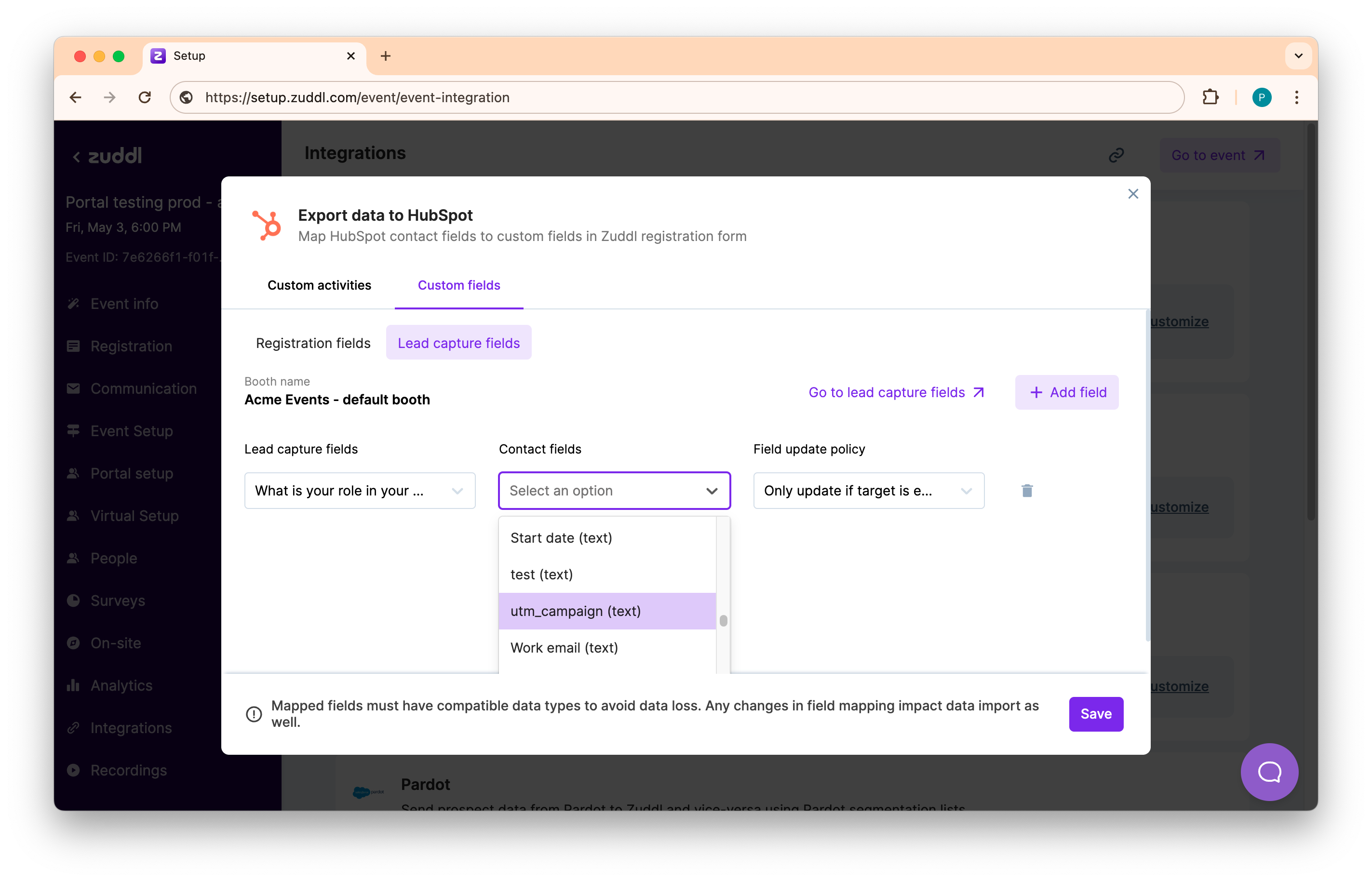Screen dimensions: 1372x882
Task: Open the Field update policy dropdown
Action: pos(868,491)
